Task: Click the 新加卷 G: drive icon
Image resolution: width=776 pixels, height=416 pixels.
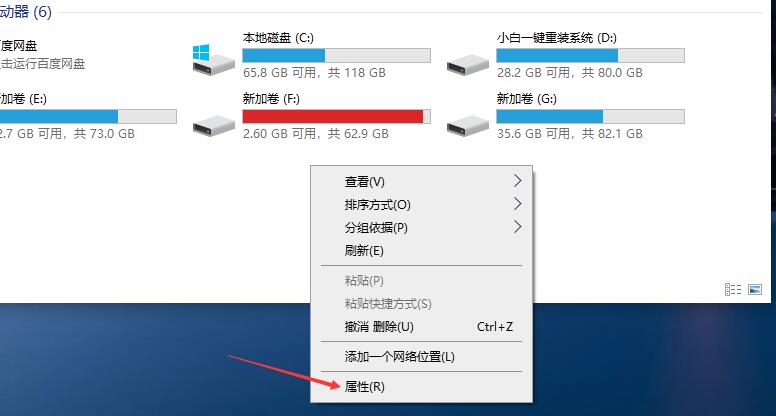Action: pos(467,126)
